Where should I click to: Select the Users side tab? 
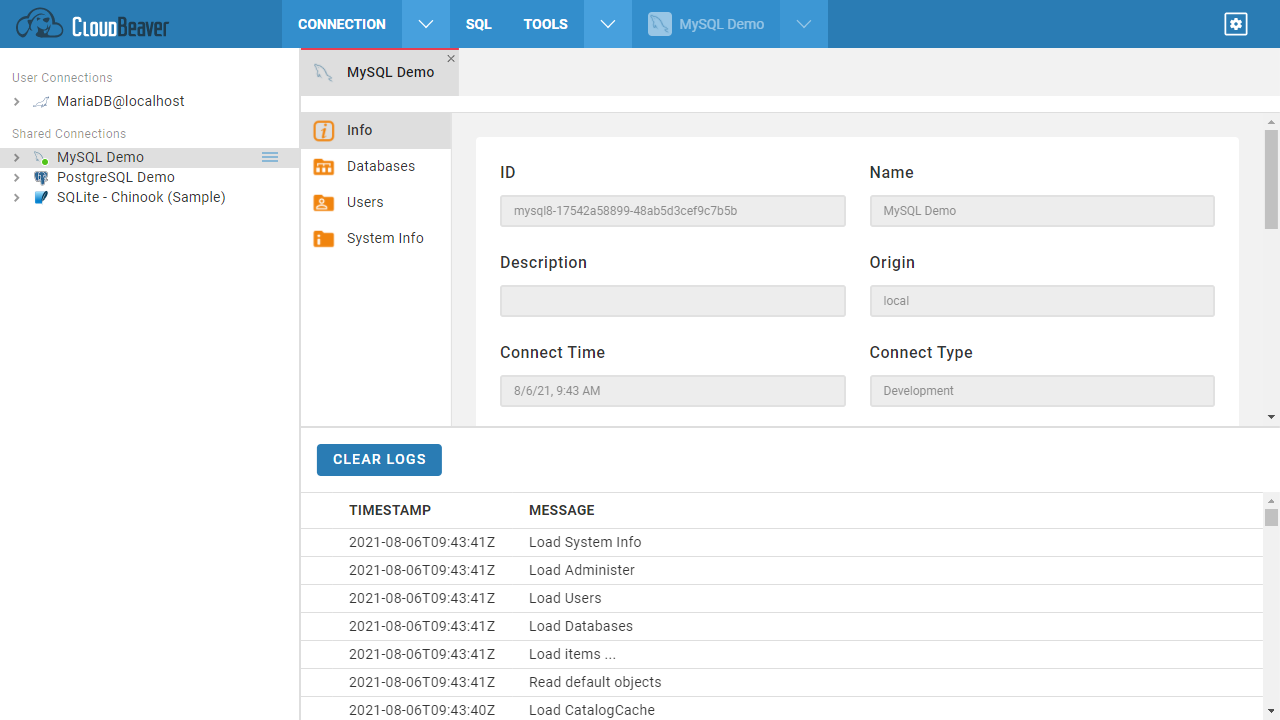tap(376, 202)
